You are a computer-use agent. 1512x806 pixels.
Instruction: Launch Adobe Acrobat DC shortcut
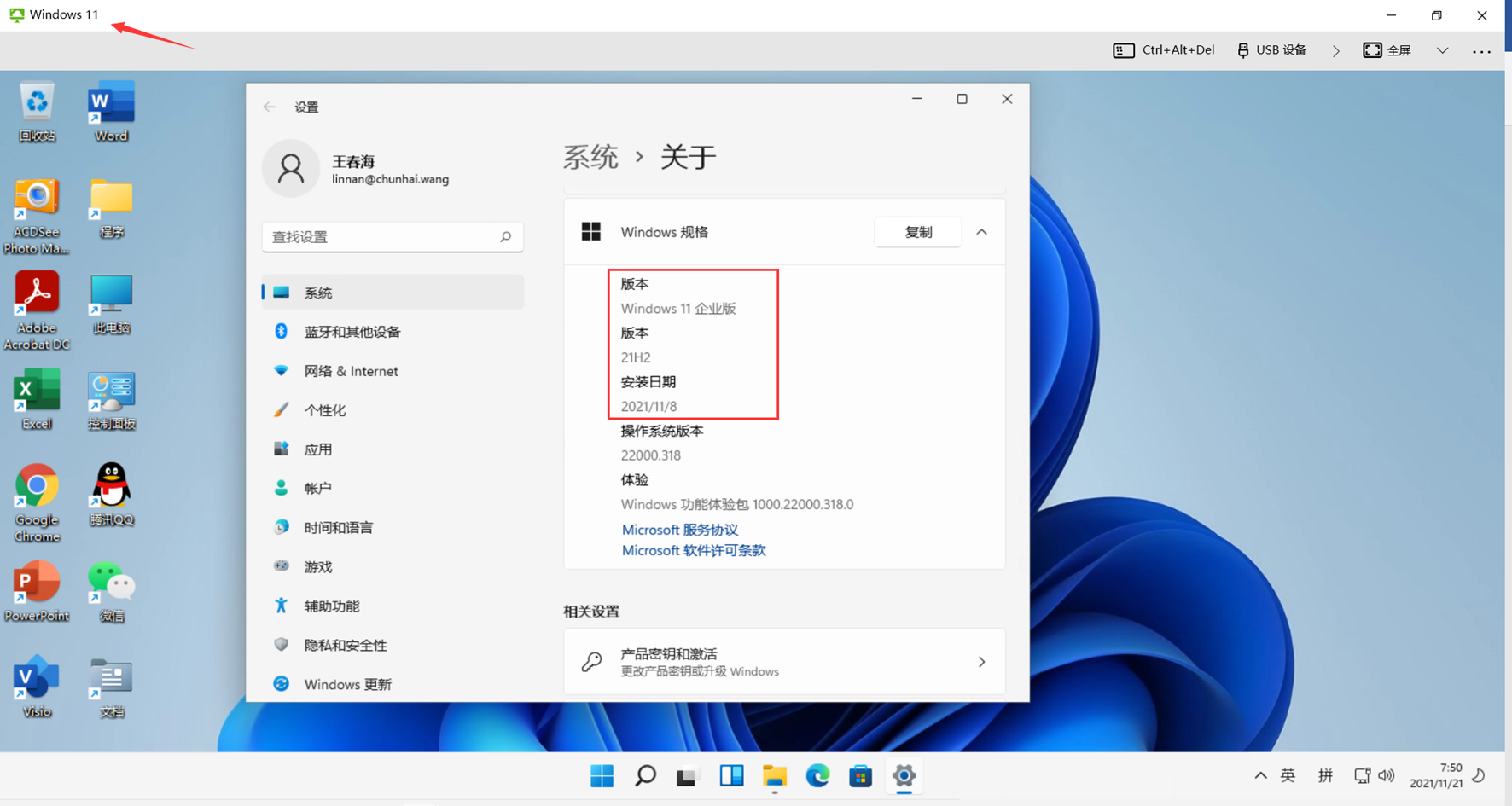[37, 311]
